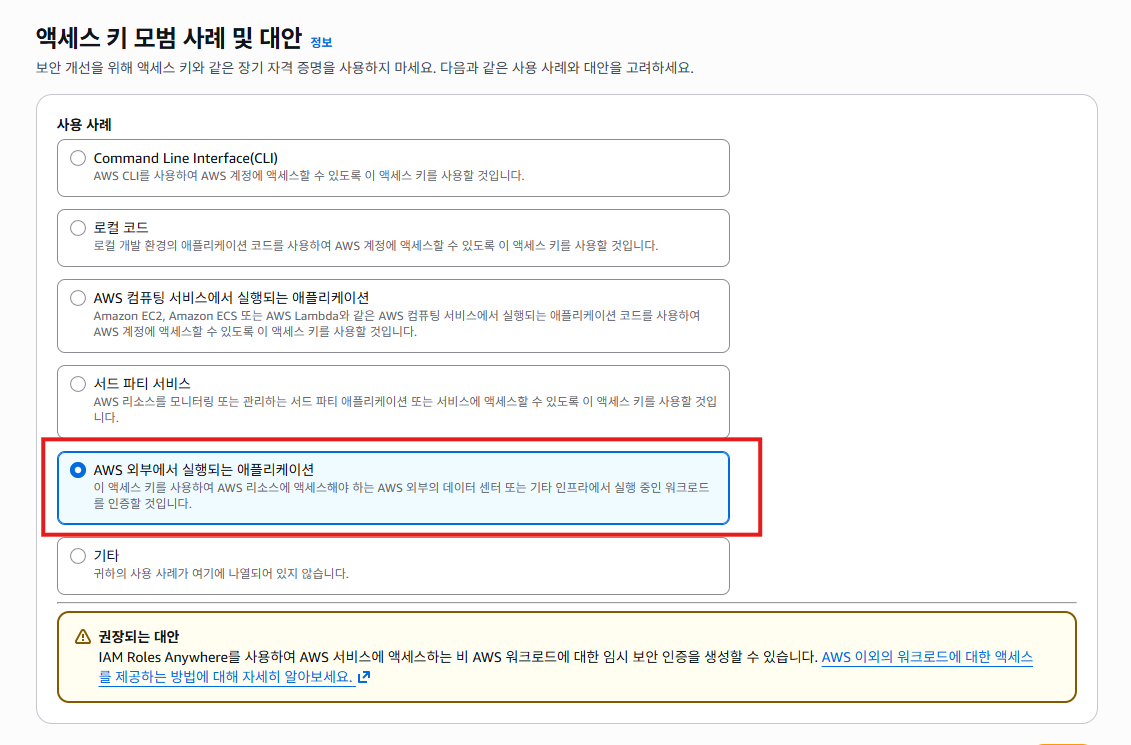Click the 로컬 개발 환경 description text
Image resolution: width=1131 pixels, height=745 pixels.
[375, 246]
